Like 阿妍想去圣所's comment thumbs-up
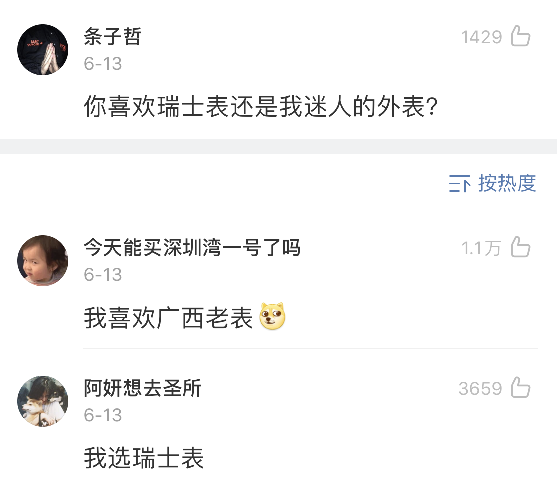 [x=520, y=387]
